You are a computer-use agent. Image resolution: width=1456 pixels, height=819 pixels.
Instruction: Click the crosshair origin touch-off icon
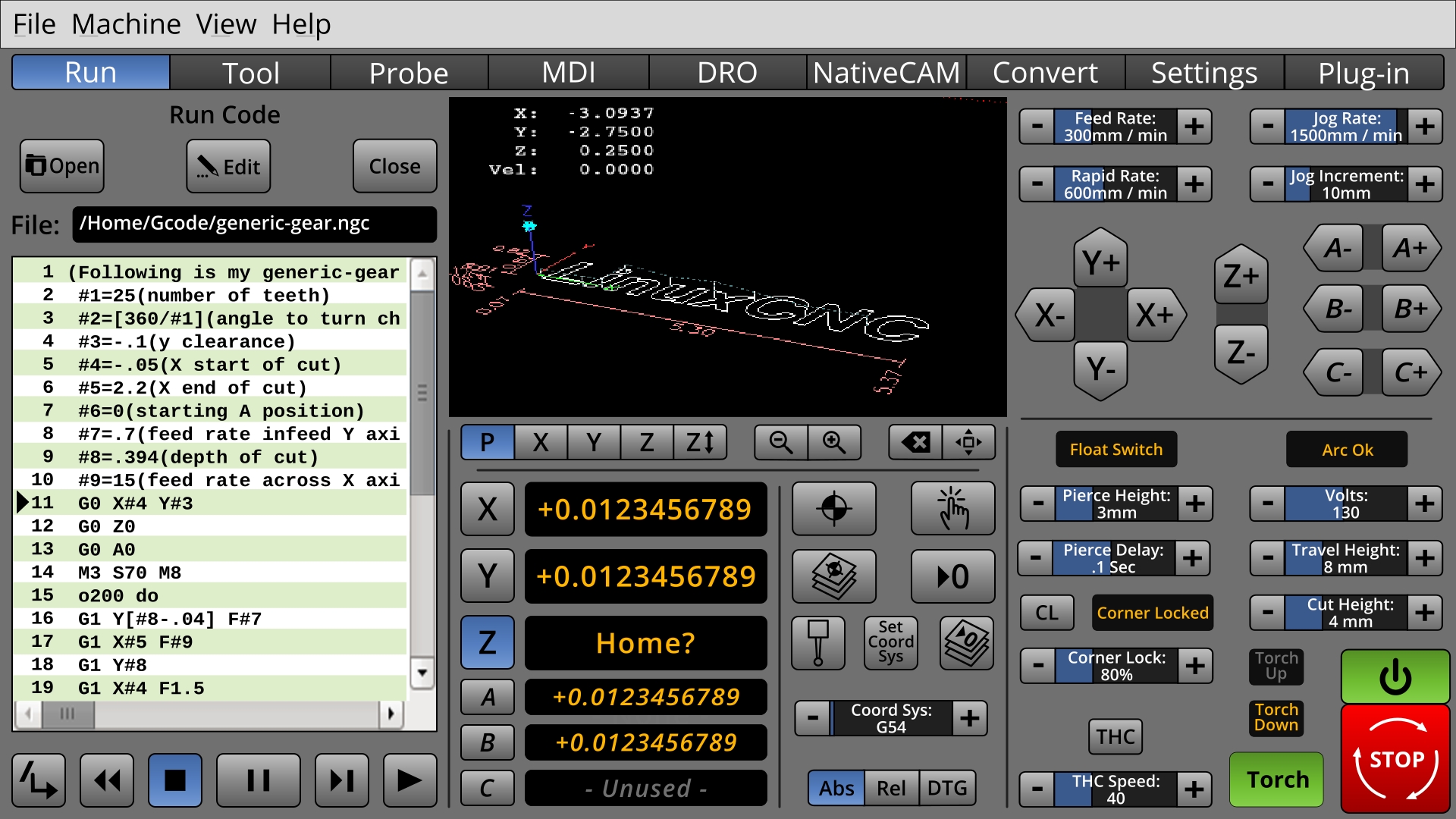point(834,509)
